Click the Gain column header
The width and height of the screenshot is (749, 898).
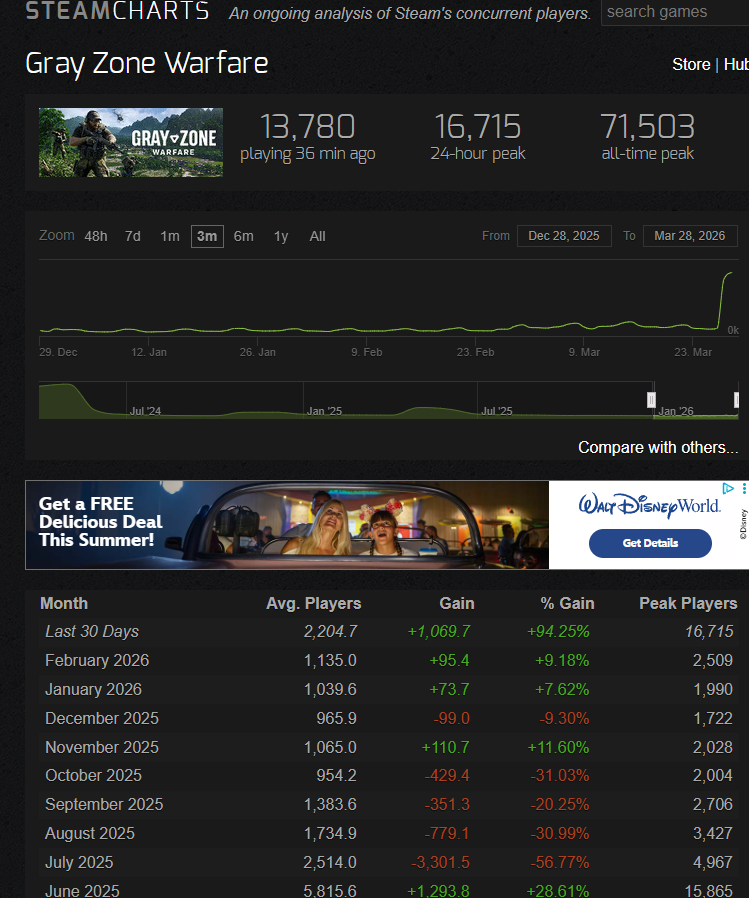[456, 604]
